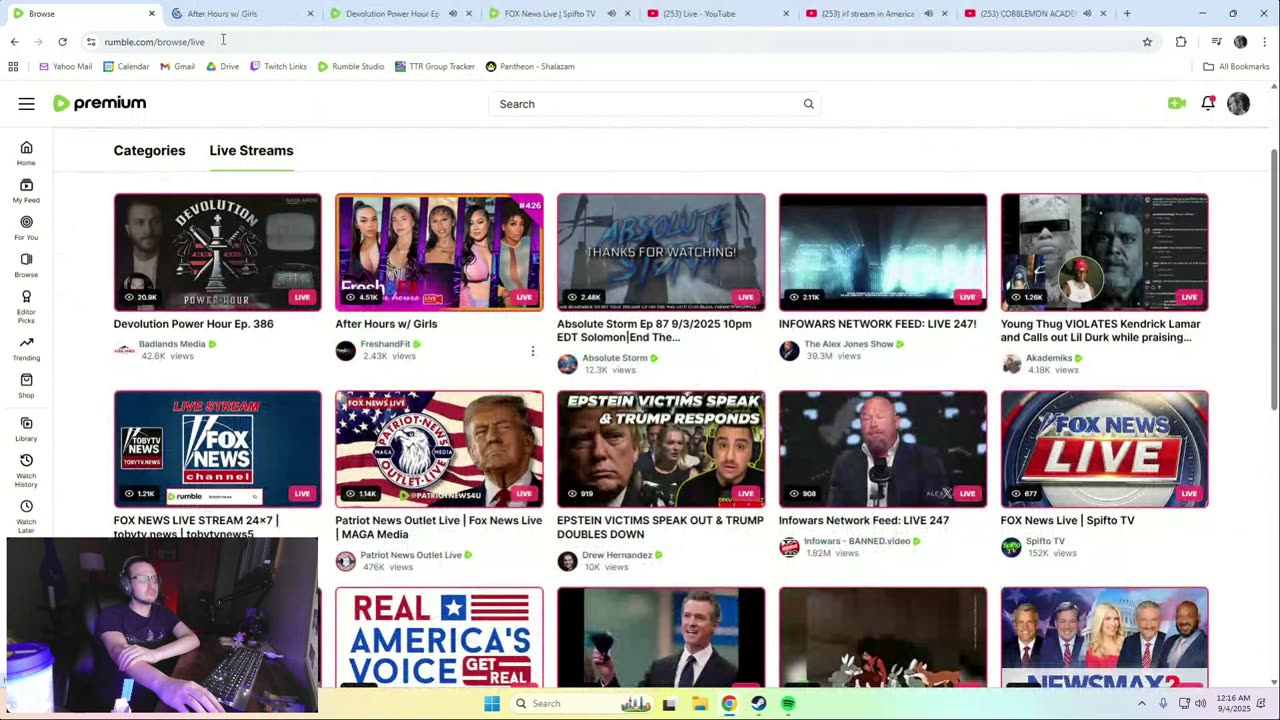Image resolution: width=1280 pixels, height=720 pixels.
Task: Close the Browse browser tab
Action: (x=151, y=14)
